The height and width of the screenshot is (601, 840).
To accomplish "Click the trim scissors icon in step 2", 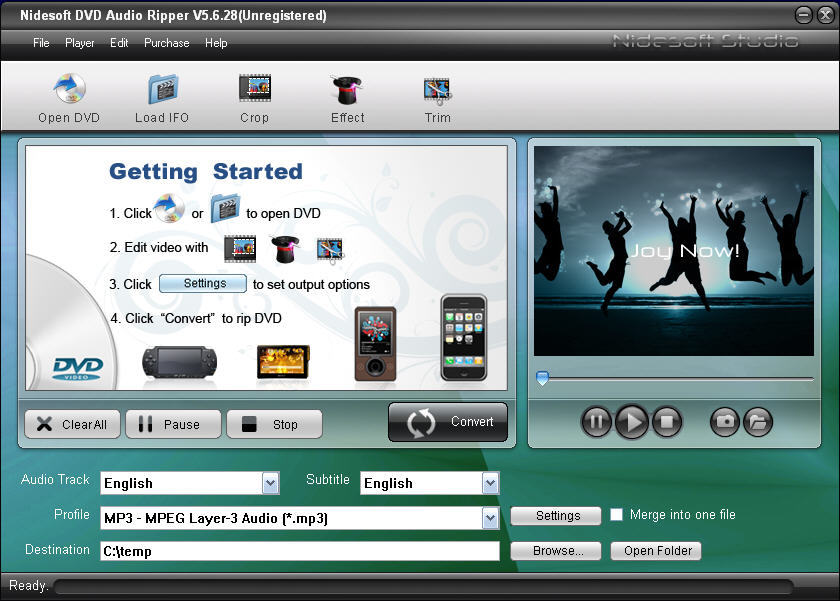I will click(x=329, y=250).
